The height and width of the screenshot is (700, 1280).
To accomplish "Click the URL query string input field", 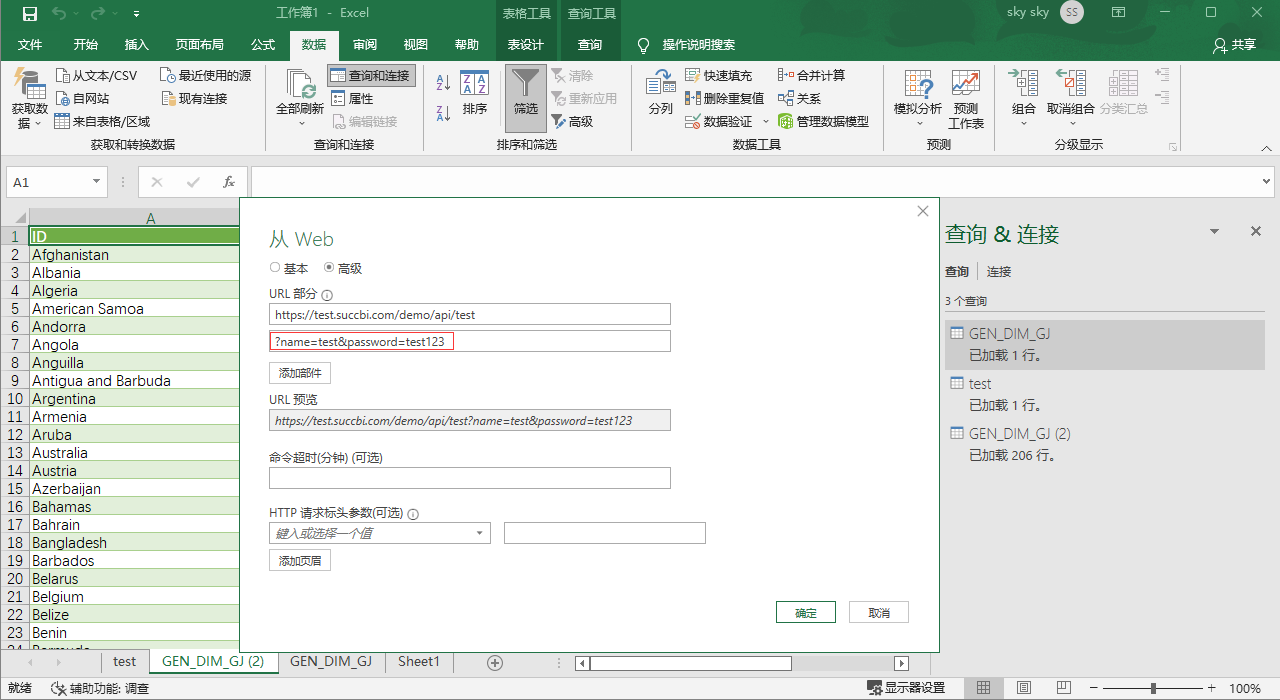I will click(x=469, y=340).
